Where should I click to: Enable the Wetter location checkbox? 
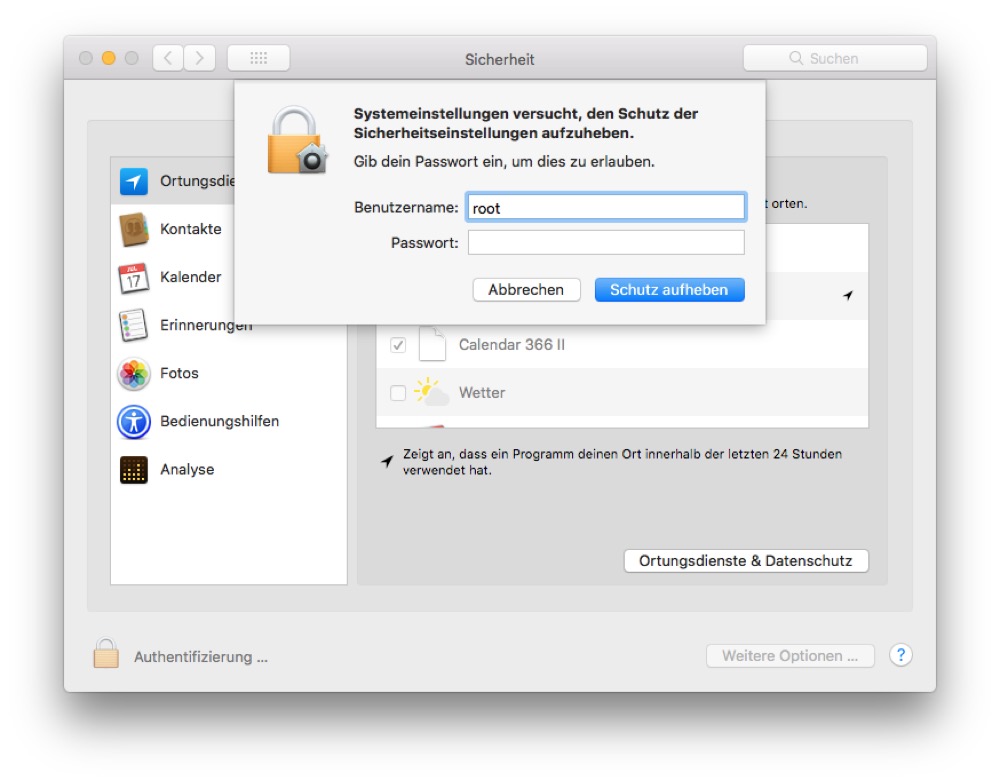[x=398, y=393]
